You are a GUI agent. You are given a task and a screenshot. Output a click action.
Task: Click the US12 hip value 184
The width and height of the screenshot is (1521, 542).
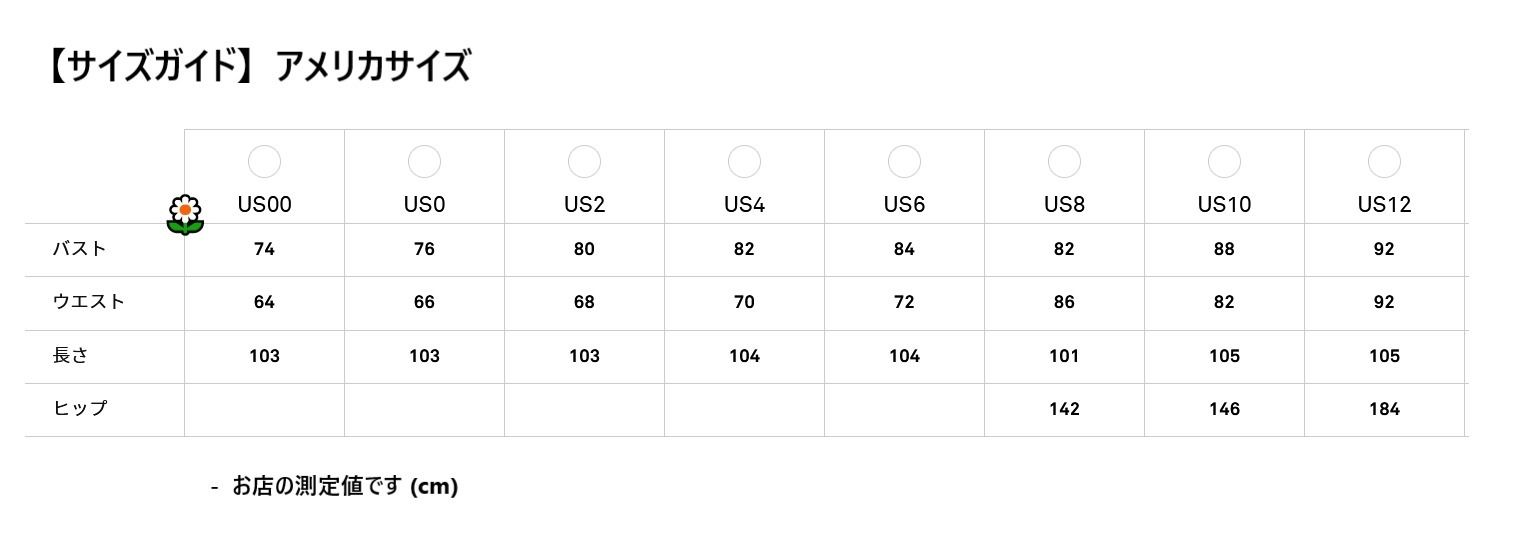click(1384, 409)
